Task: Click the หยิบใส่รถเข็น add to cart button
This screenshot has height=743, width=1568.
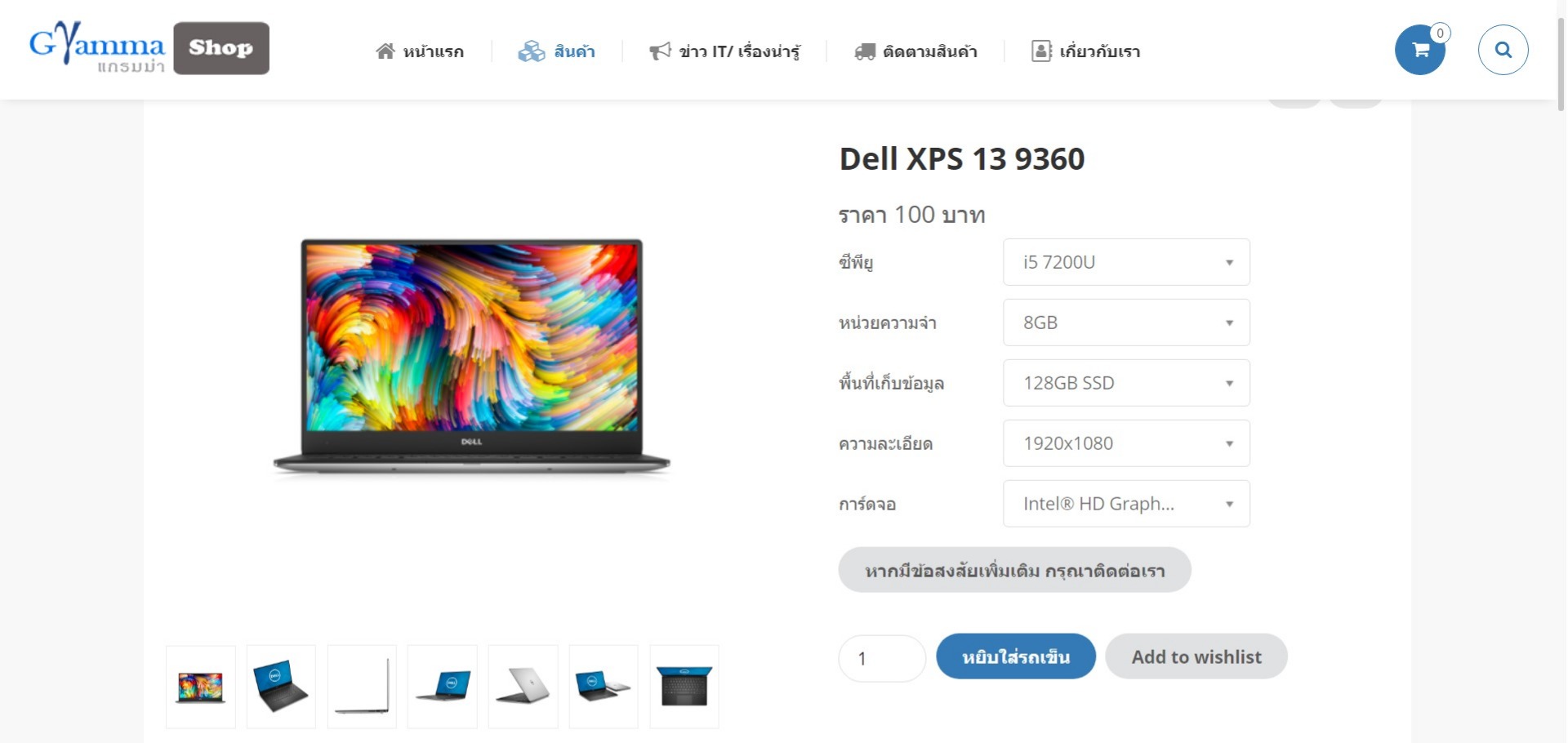Action: tap(1016, 656)
